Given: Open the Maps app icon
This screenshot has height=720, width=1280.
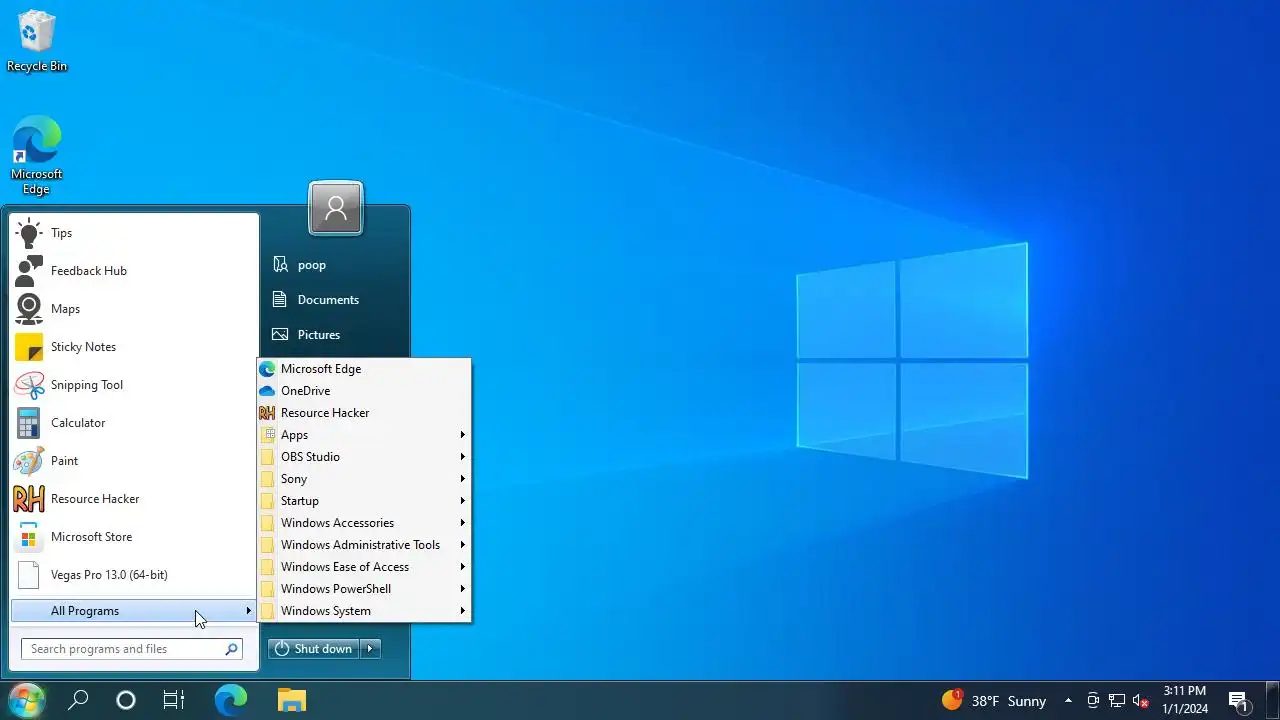Looking at the screenshot, I should (x=29, y=309).
